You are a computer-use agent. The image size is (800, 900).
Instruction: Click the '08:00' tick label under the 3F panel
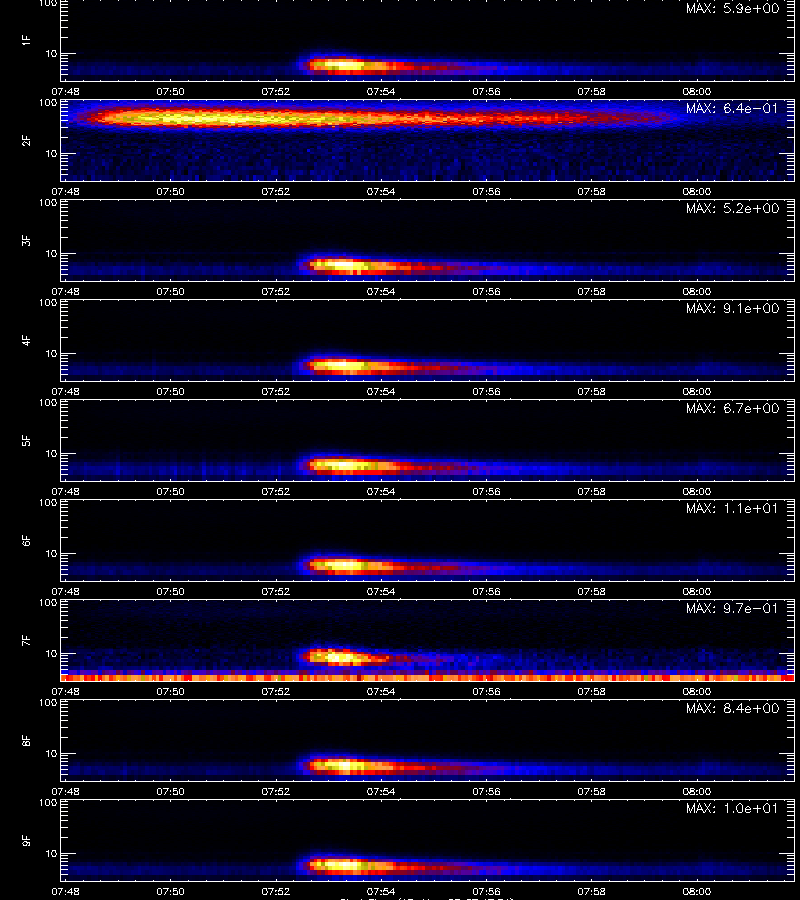pyautogui.click(x=697, y=292)
